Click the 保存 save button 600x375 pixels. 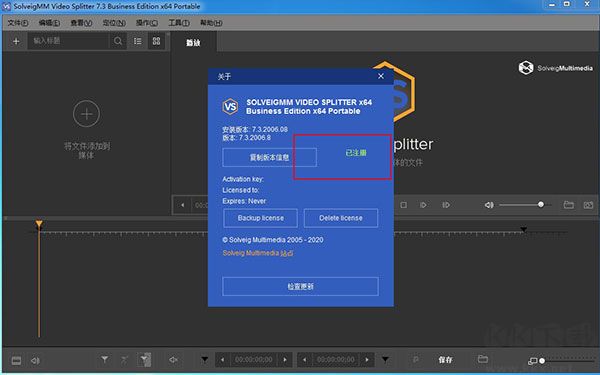coord(445,360)
